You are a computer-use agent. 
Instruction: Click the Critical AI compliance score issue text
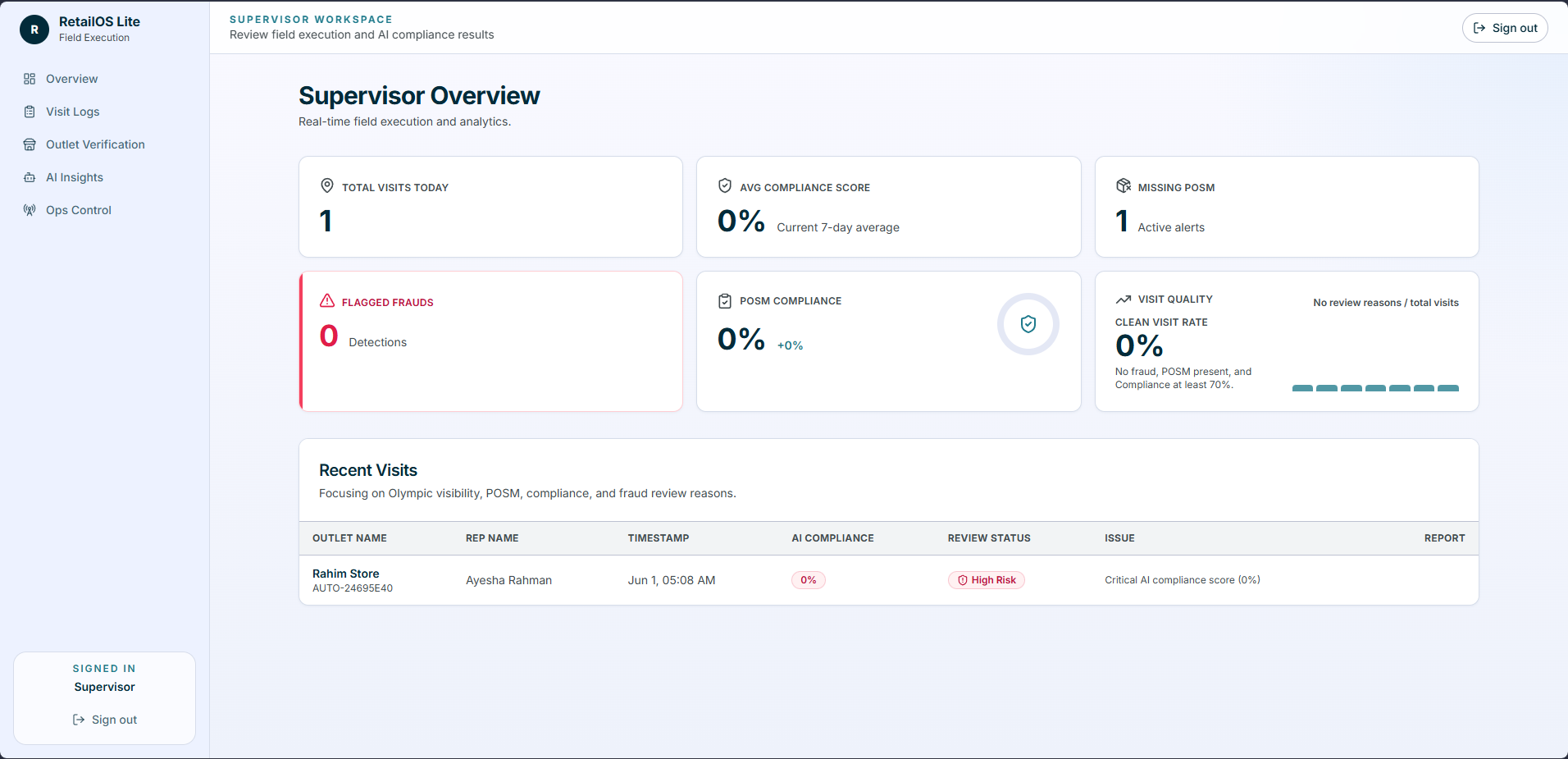1183,580
